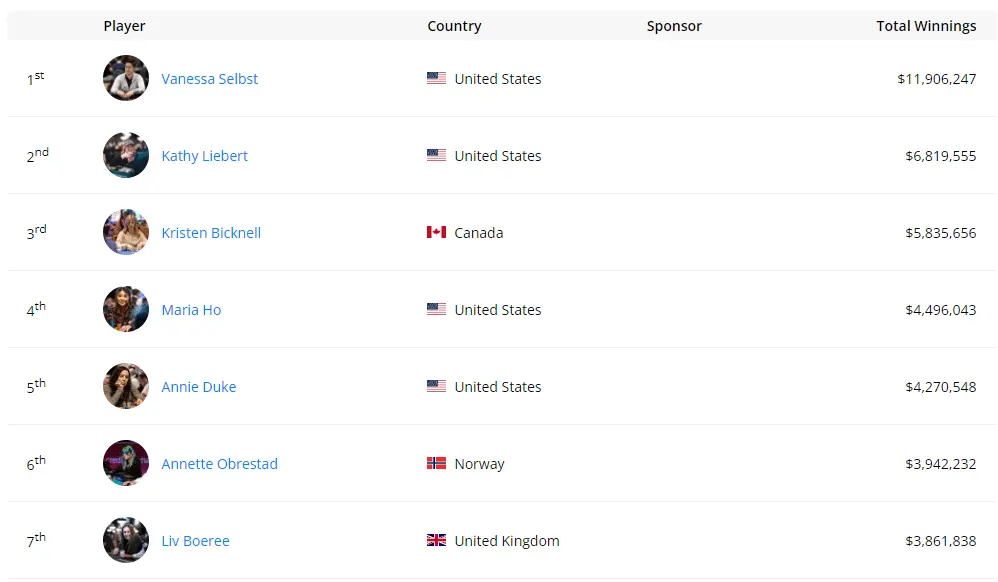Click US flag beside Vanessa Selbst
The image size is (998, 582).
point(436,78)
